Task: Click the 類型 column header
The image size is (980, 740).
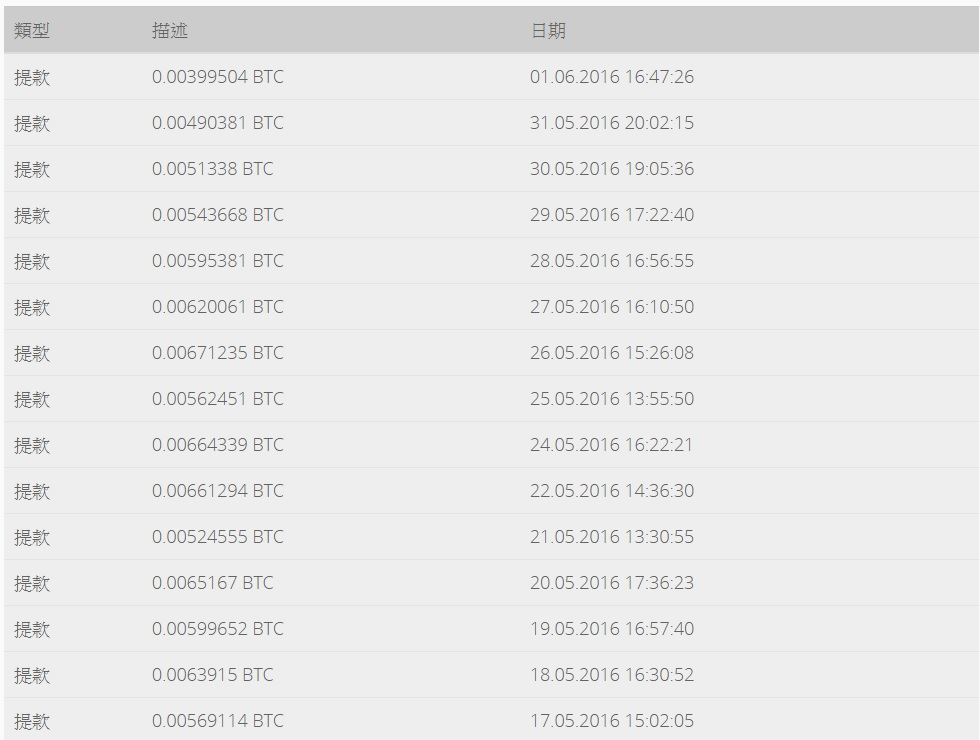Action: point(32,31)
